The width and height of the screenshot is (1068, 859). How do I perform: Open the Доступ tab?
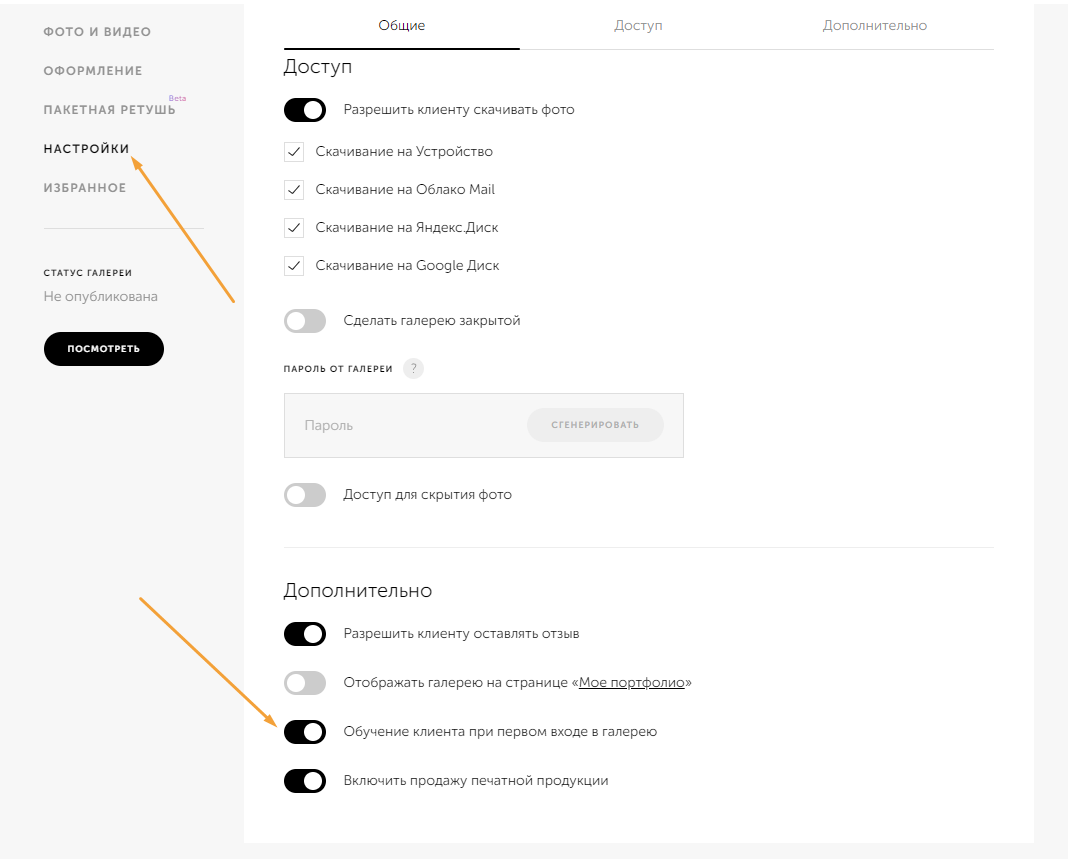click(x=638, y=25)
